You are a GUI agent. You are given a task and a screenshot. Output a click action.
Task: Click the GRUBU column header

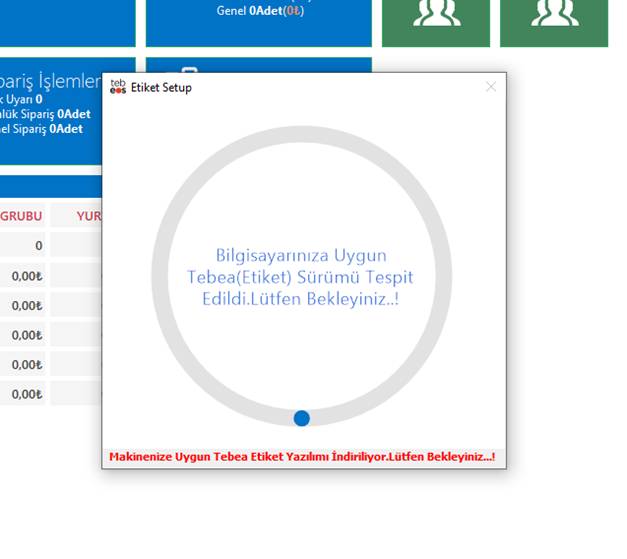pyautogui.click(x=21, y=216)
